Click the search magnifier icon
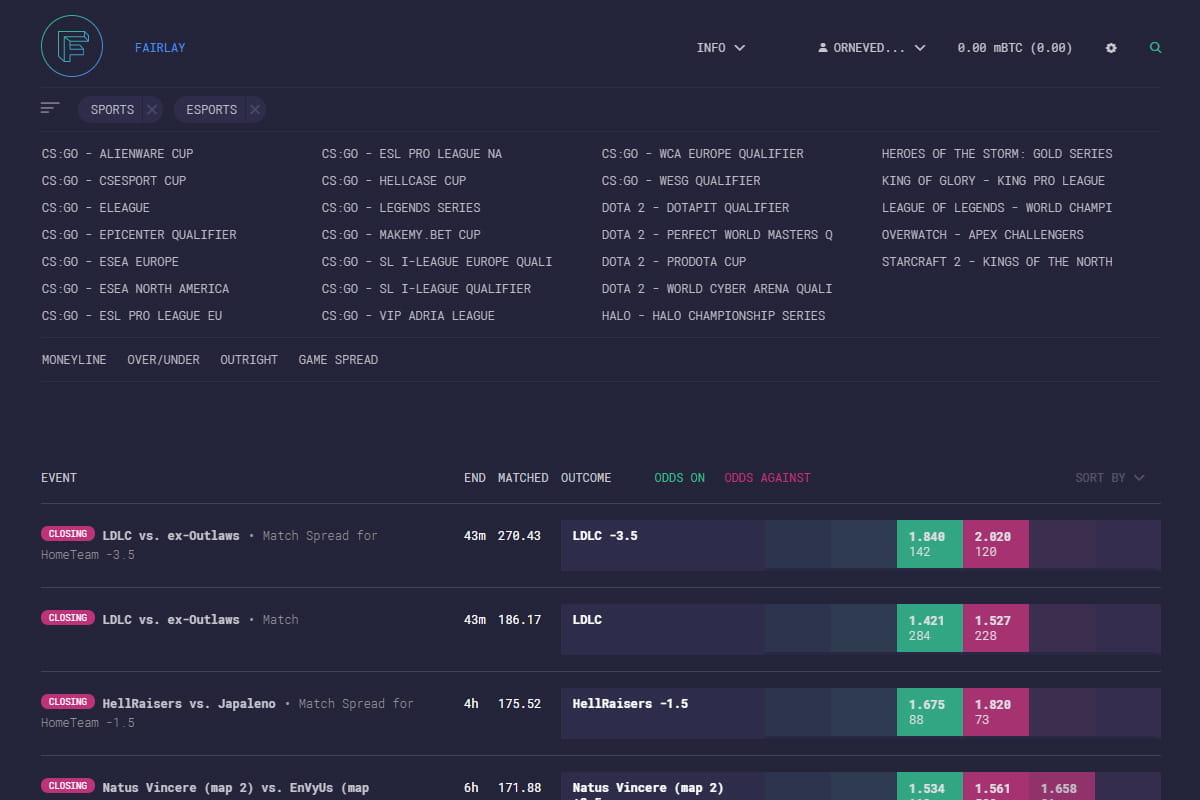1200x800 pixels. pos(1156,48)
